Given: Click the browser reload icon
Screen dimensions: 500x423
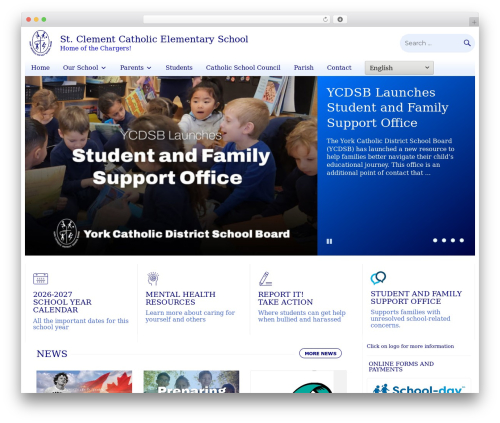Looking at the screenshot, I should 325,19.
